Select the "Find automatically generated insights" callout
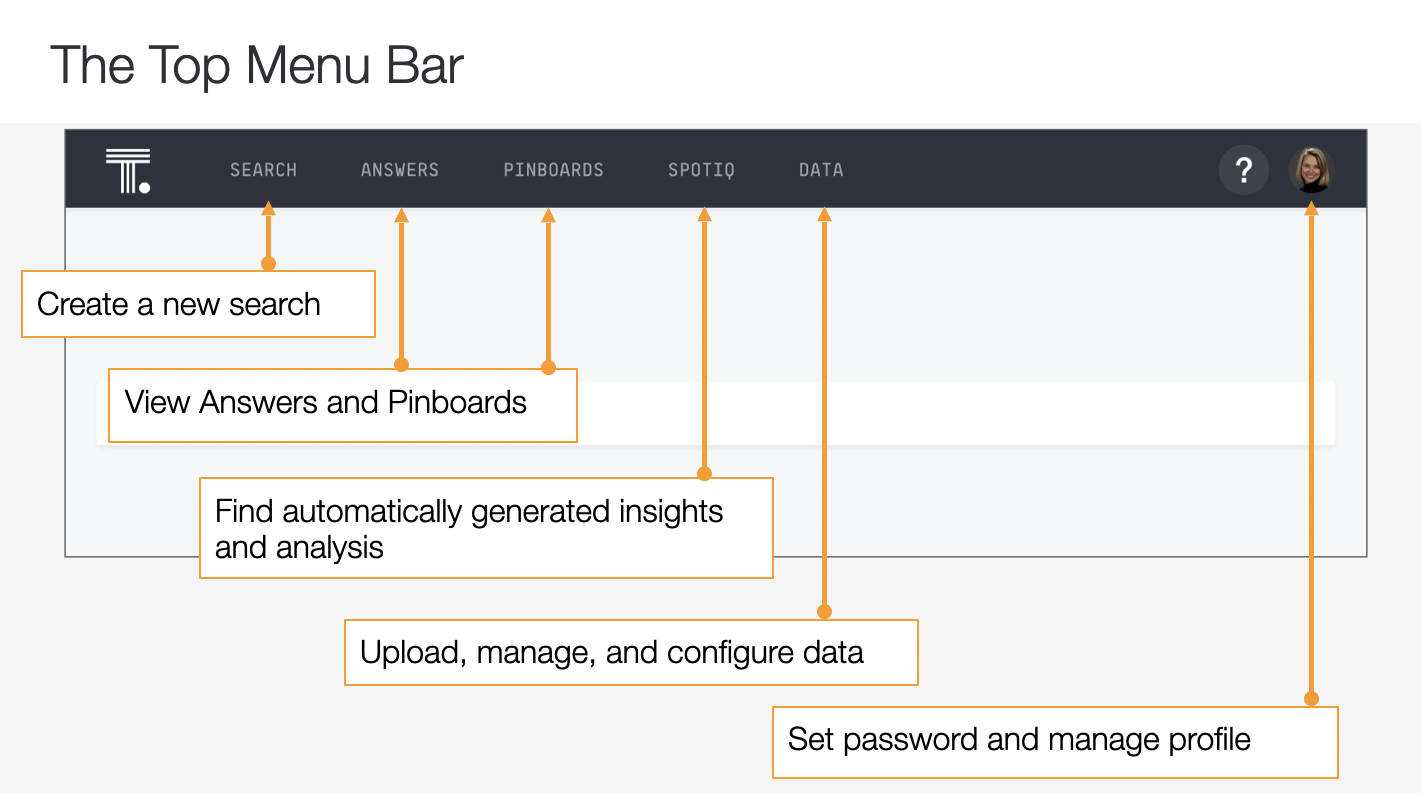This screenshot has height=793, width=1421. click(x=486, y=528)
